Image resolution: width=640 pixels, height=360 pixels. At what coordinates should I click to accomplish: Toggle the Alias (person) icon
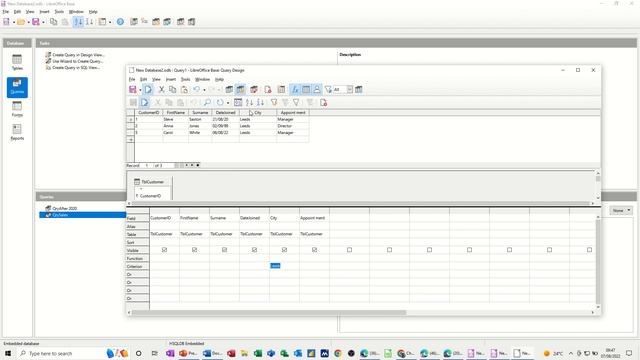[x=317, y=89]
